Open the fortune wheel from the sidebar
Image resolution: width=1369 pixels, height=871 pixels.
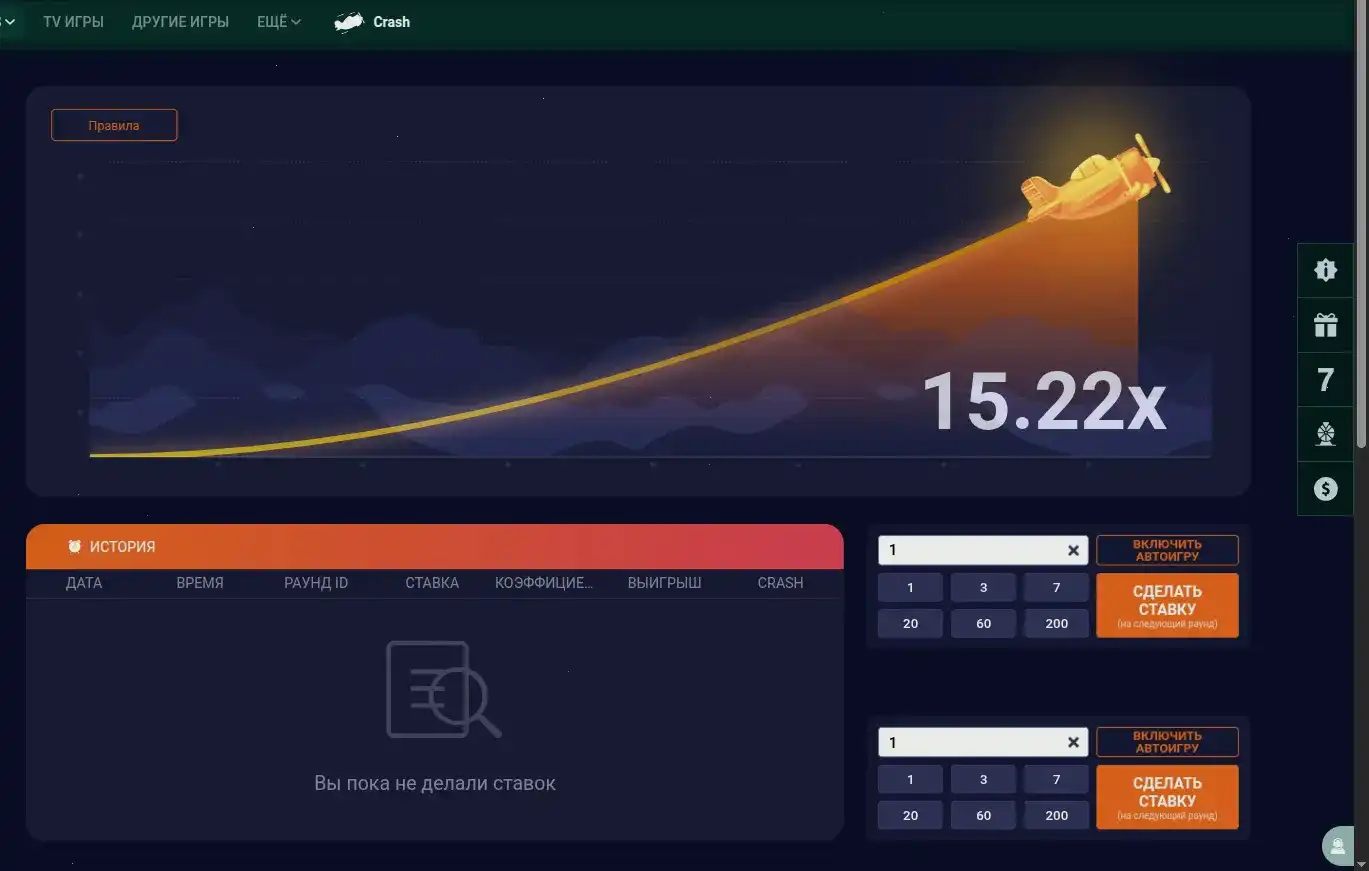click(x=1325, y=434)
